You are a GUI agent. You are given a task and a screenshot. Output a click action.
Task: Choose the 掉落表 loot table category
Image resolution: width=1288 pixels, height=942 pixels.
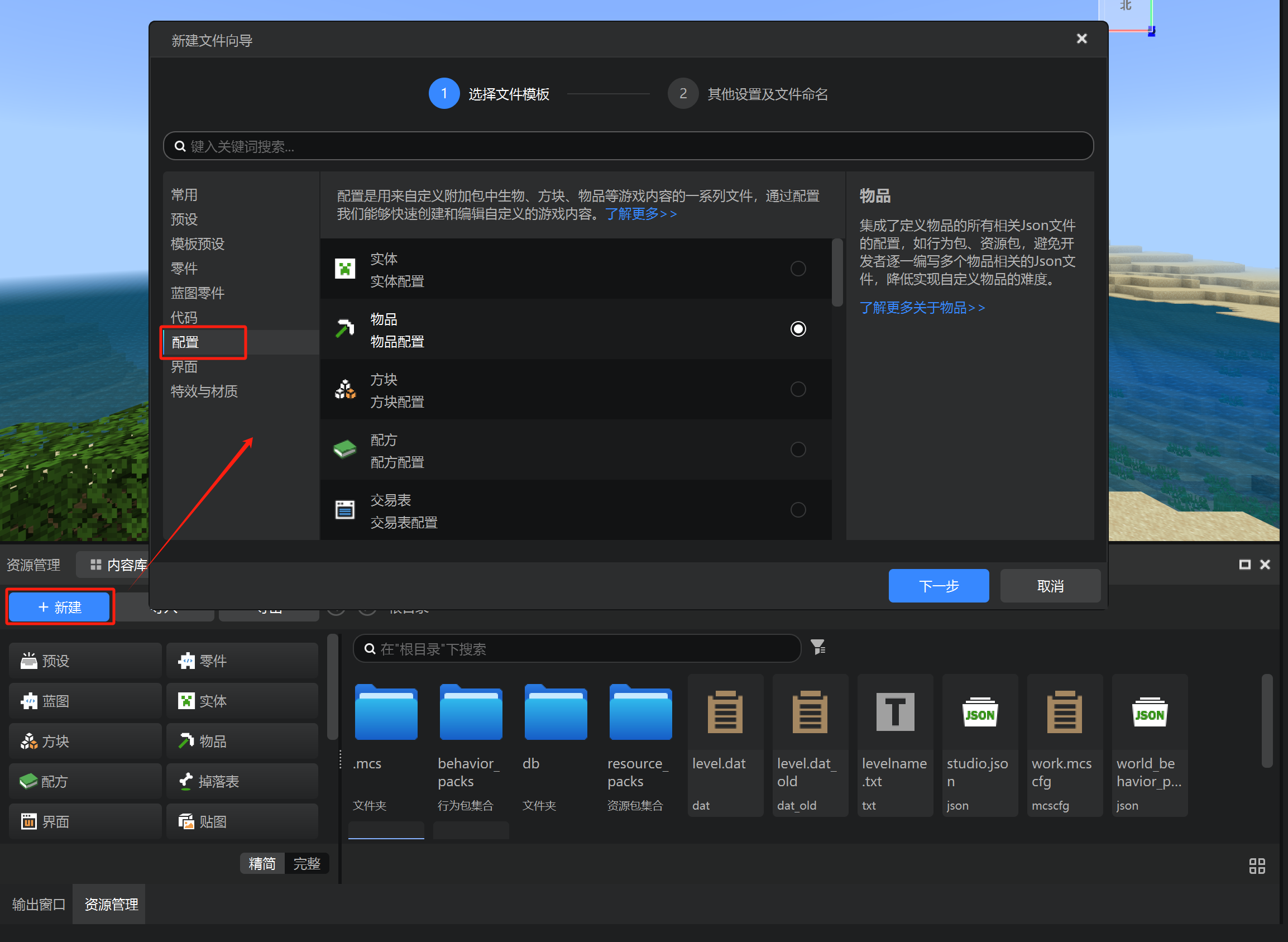point(242,781)
